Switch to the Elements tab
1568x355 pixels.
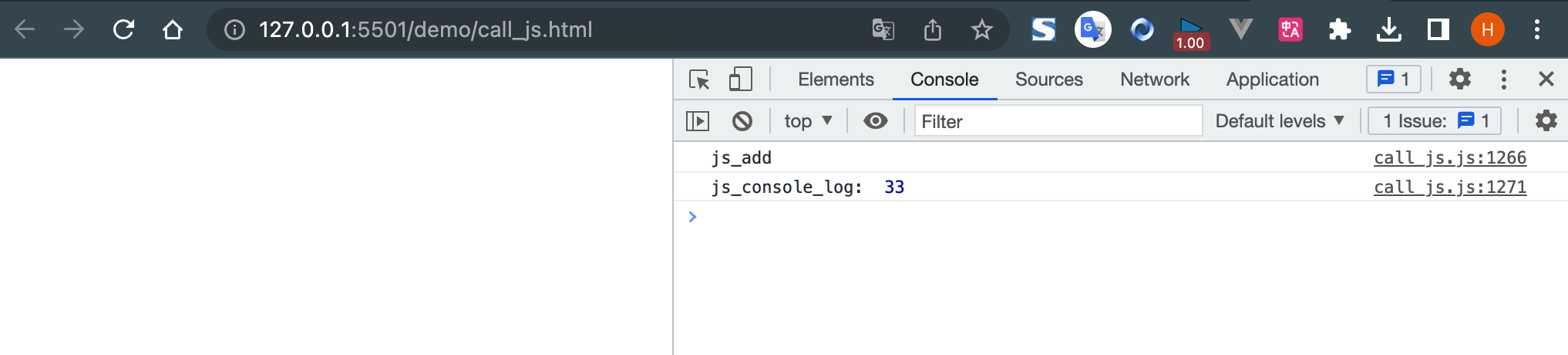[836, 79]
